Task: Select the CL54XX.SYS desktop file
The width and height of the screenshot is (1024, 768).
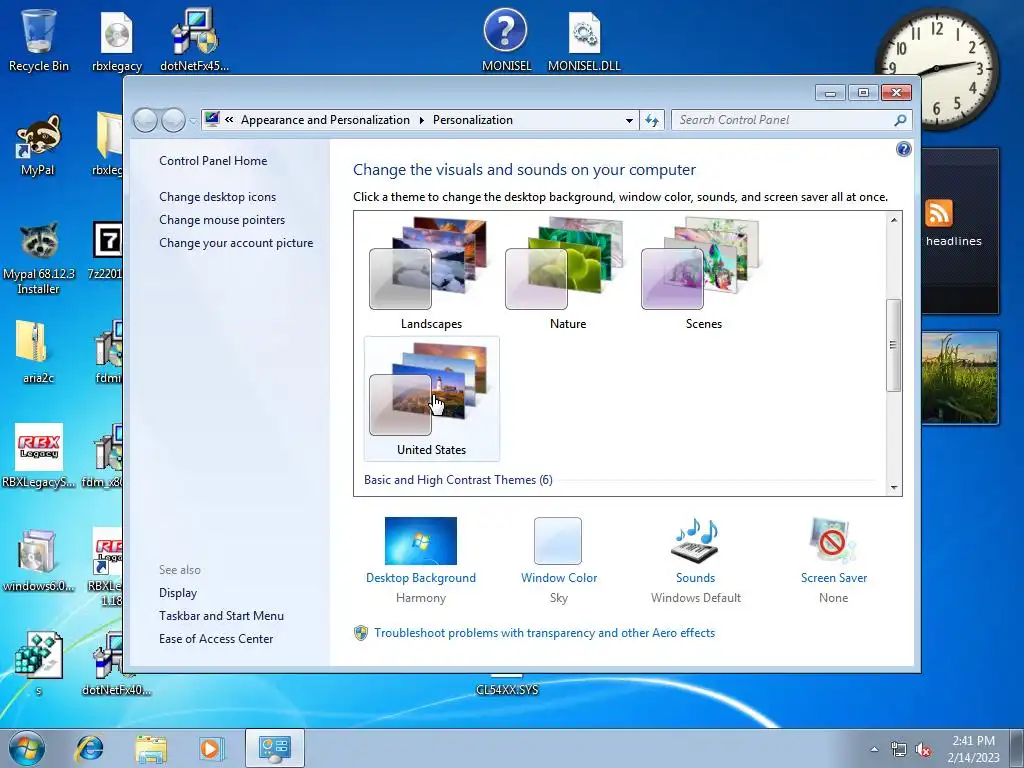Action: point(507,686)
